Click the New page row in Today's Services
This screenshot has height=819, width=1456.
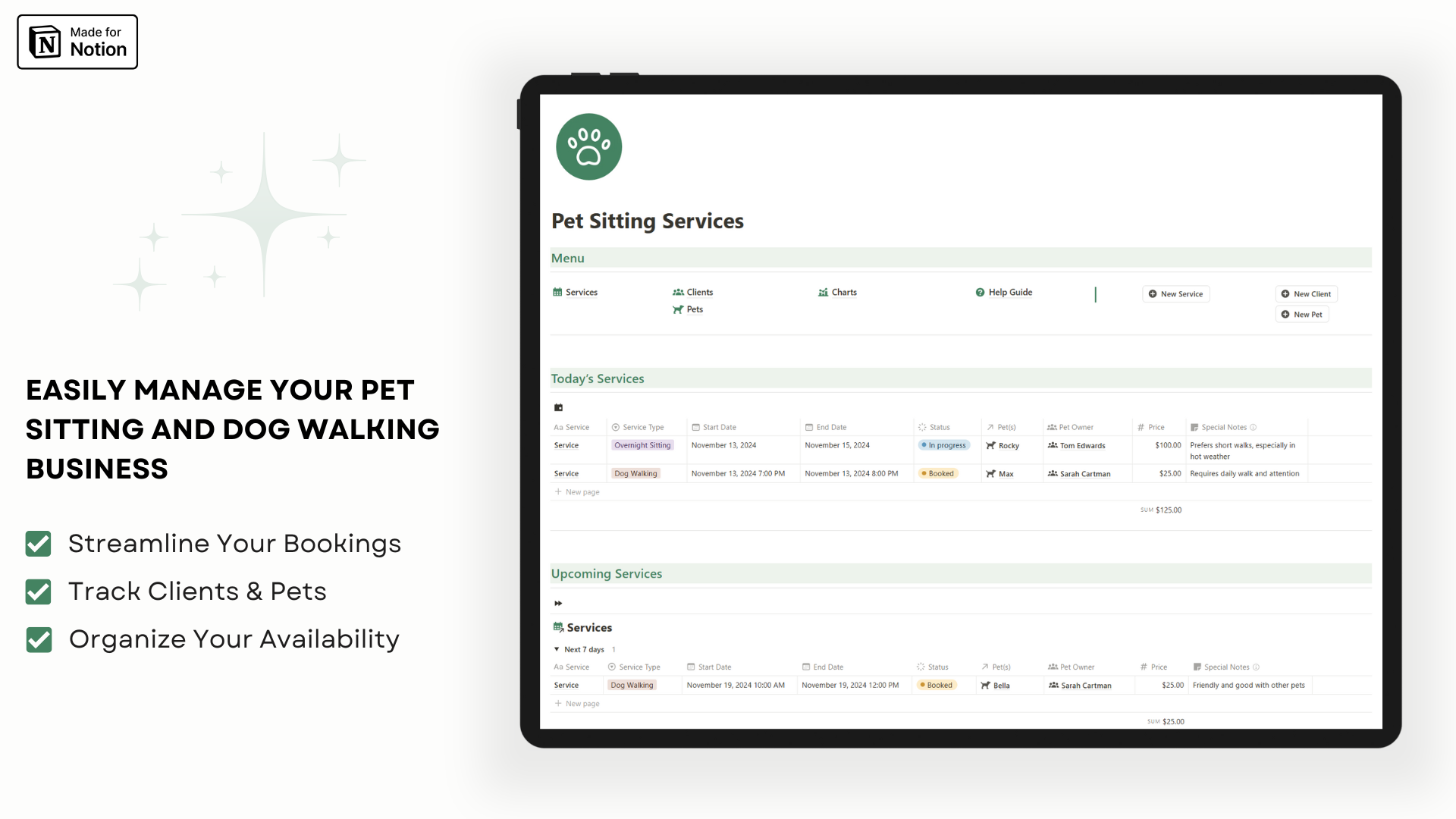pyautogui.click(x=578, y=491)
